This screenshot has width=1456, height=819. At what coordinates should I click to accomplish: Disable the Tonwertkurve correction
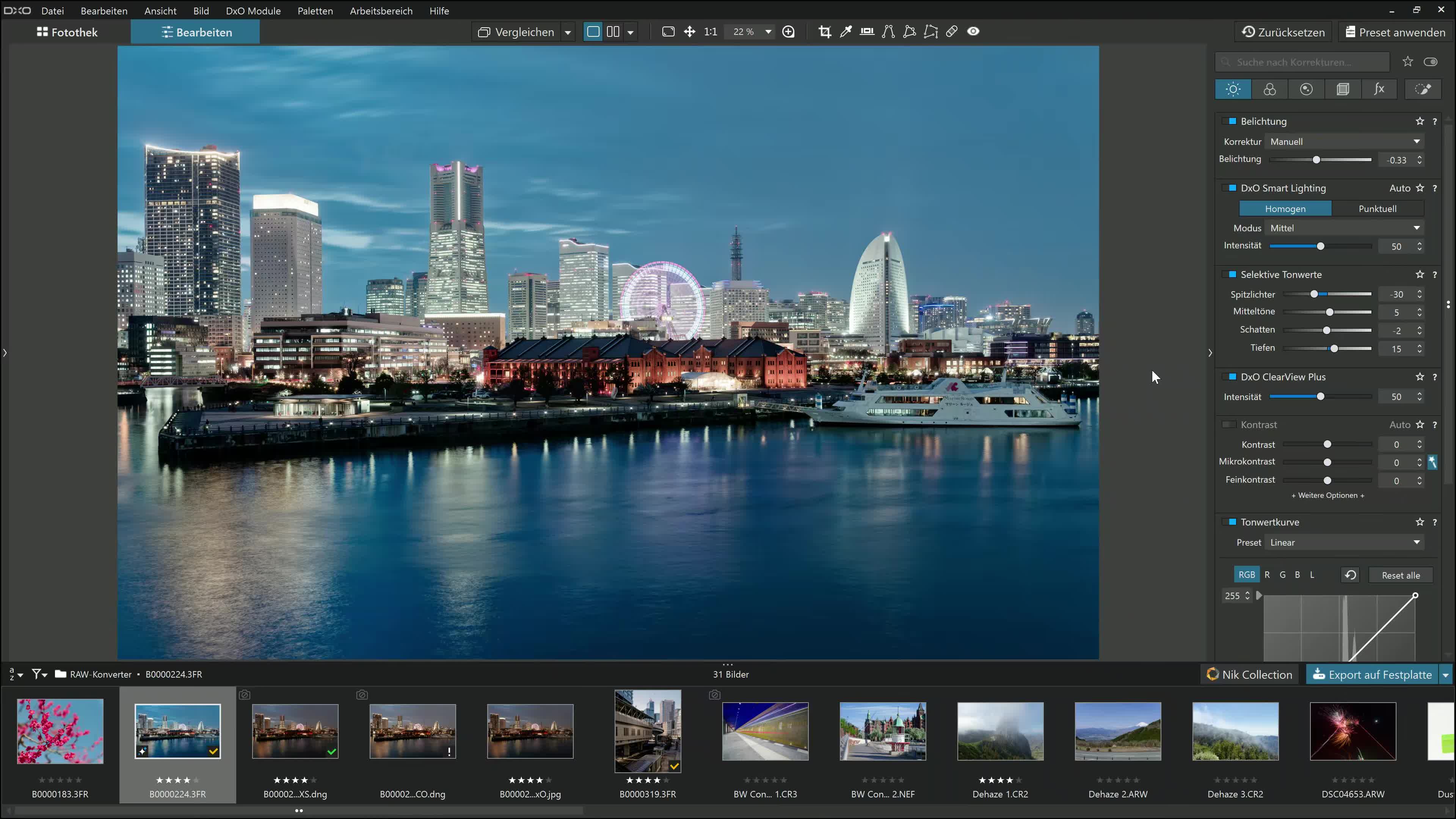pos(1230,522)
